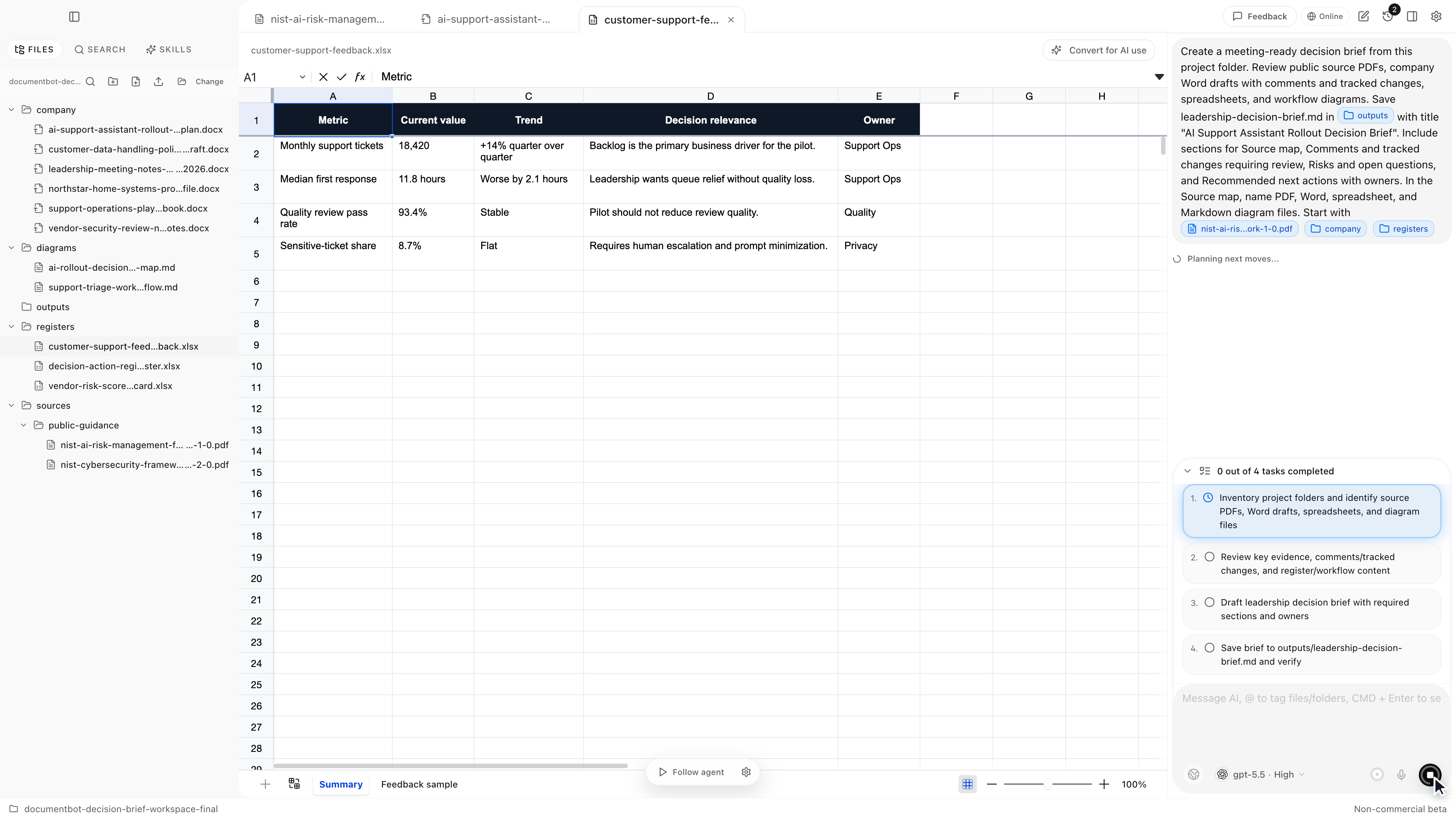The height and width of the screenshot is (819, 1456).
Task: Collapse the tasks completed checklist
Action: point(1188,471)
